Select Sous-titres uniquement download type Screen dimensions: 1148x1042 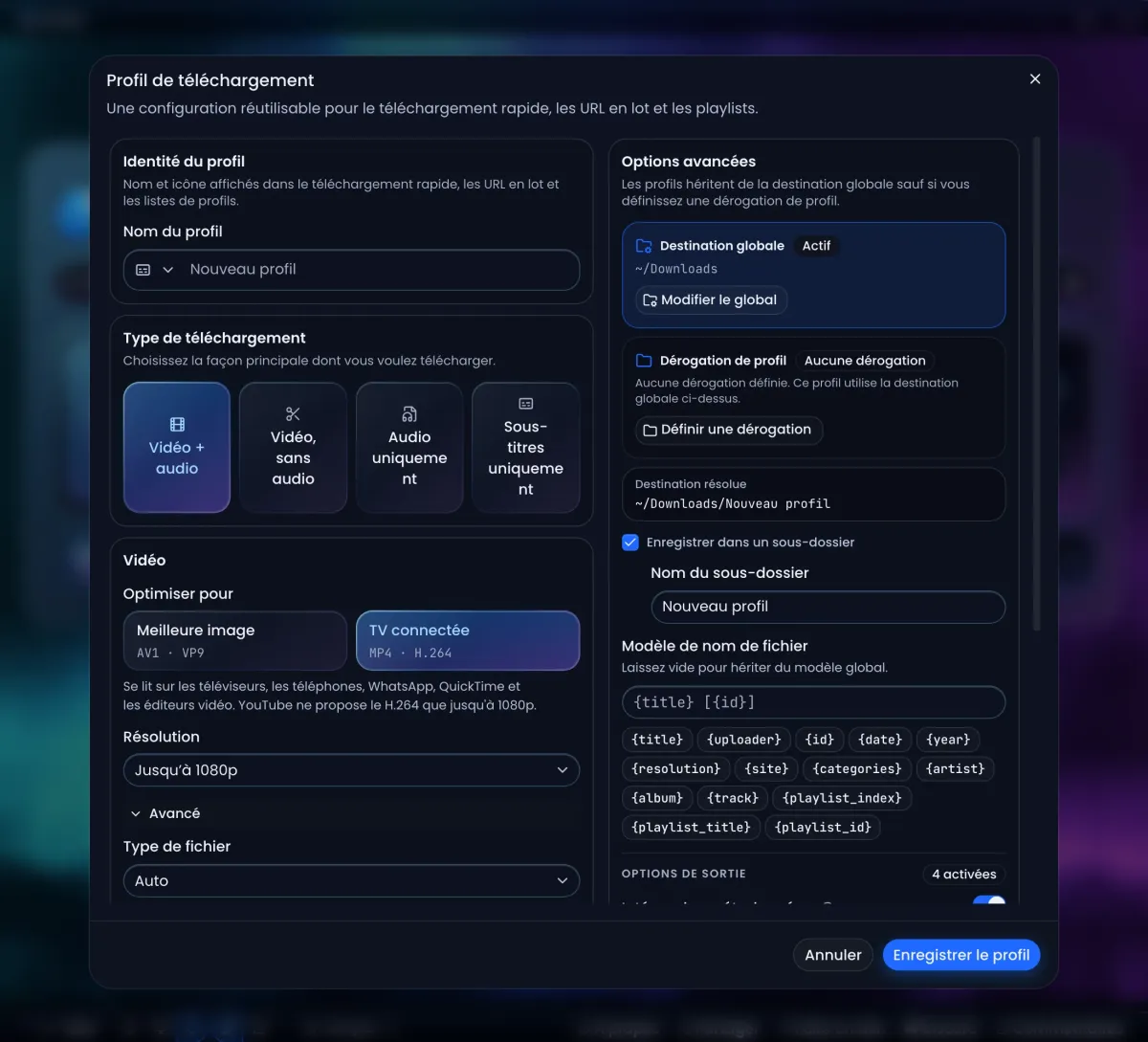pyautogui.click(x=525, y=448)
